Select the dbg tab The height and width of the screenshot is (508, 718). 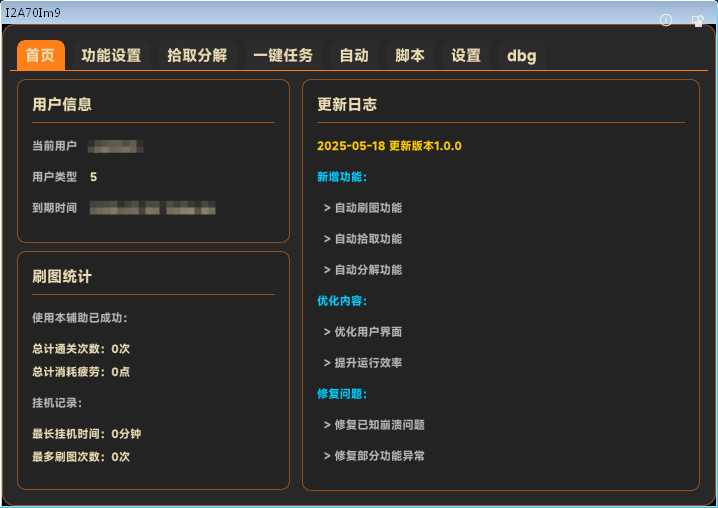coord(522,56)
